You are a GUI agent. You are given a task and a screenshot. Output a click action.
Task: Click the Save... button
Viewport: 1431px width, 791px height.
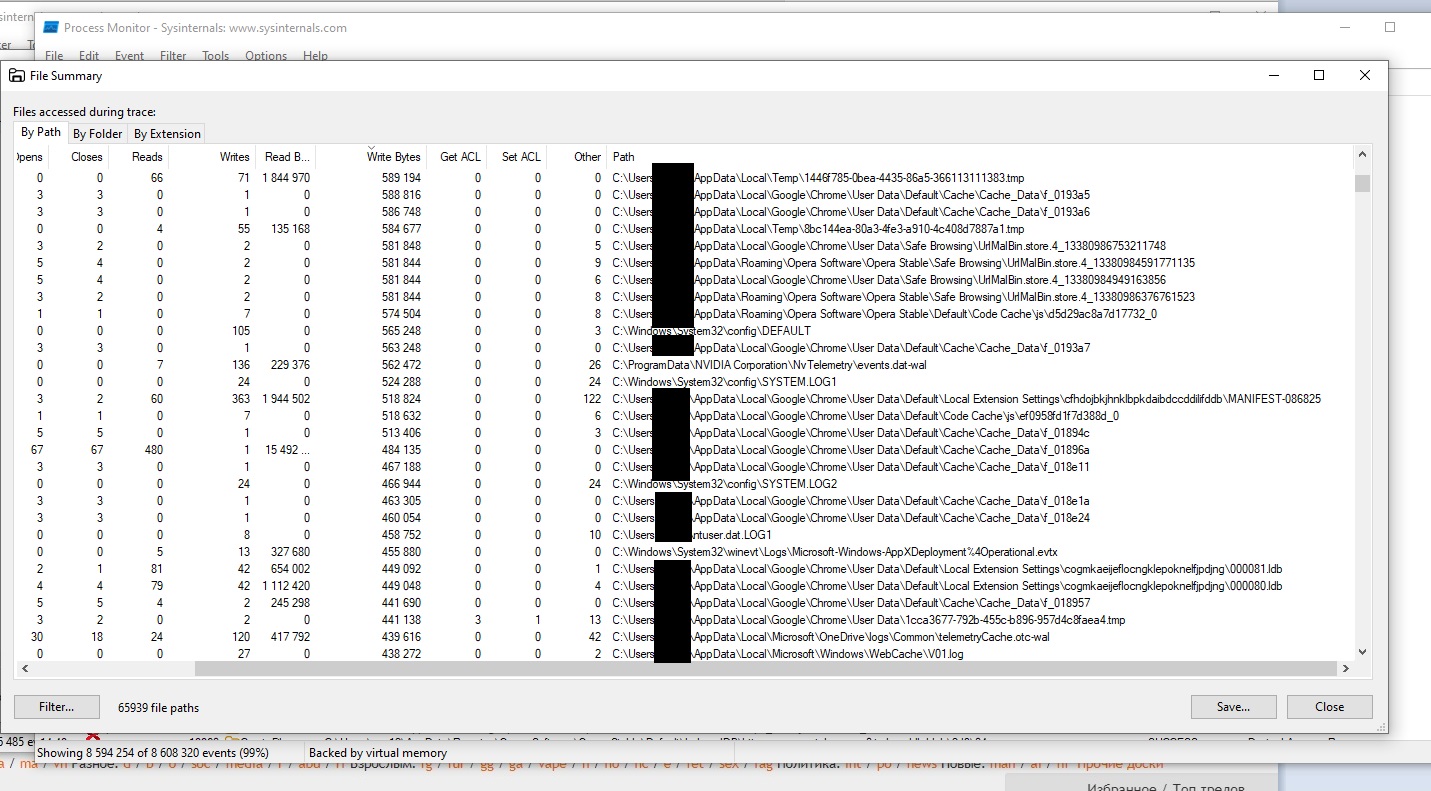(1233, 707)
